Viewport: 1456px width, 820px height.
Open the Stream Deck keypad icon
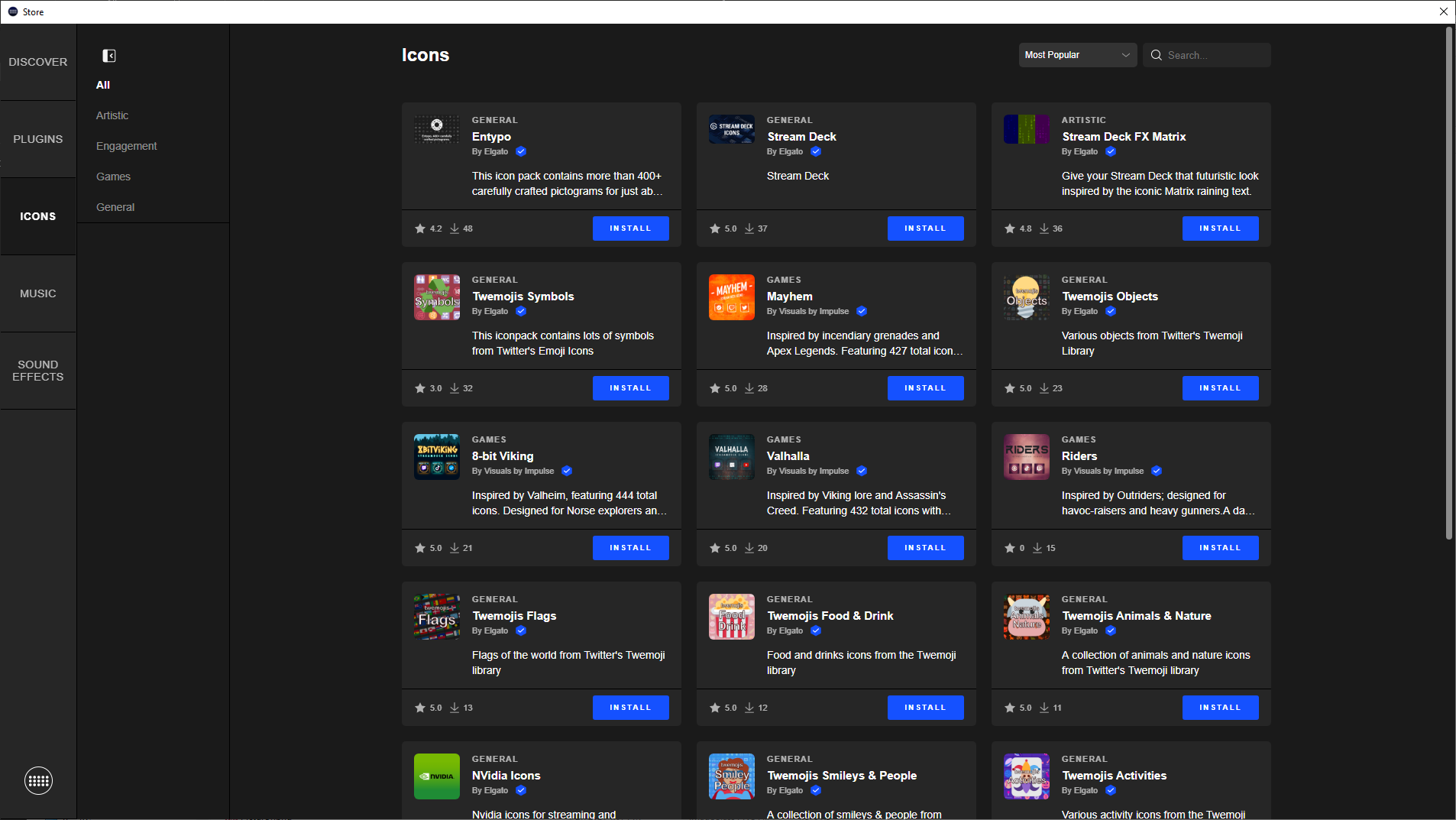tap(38, 780)
